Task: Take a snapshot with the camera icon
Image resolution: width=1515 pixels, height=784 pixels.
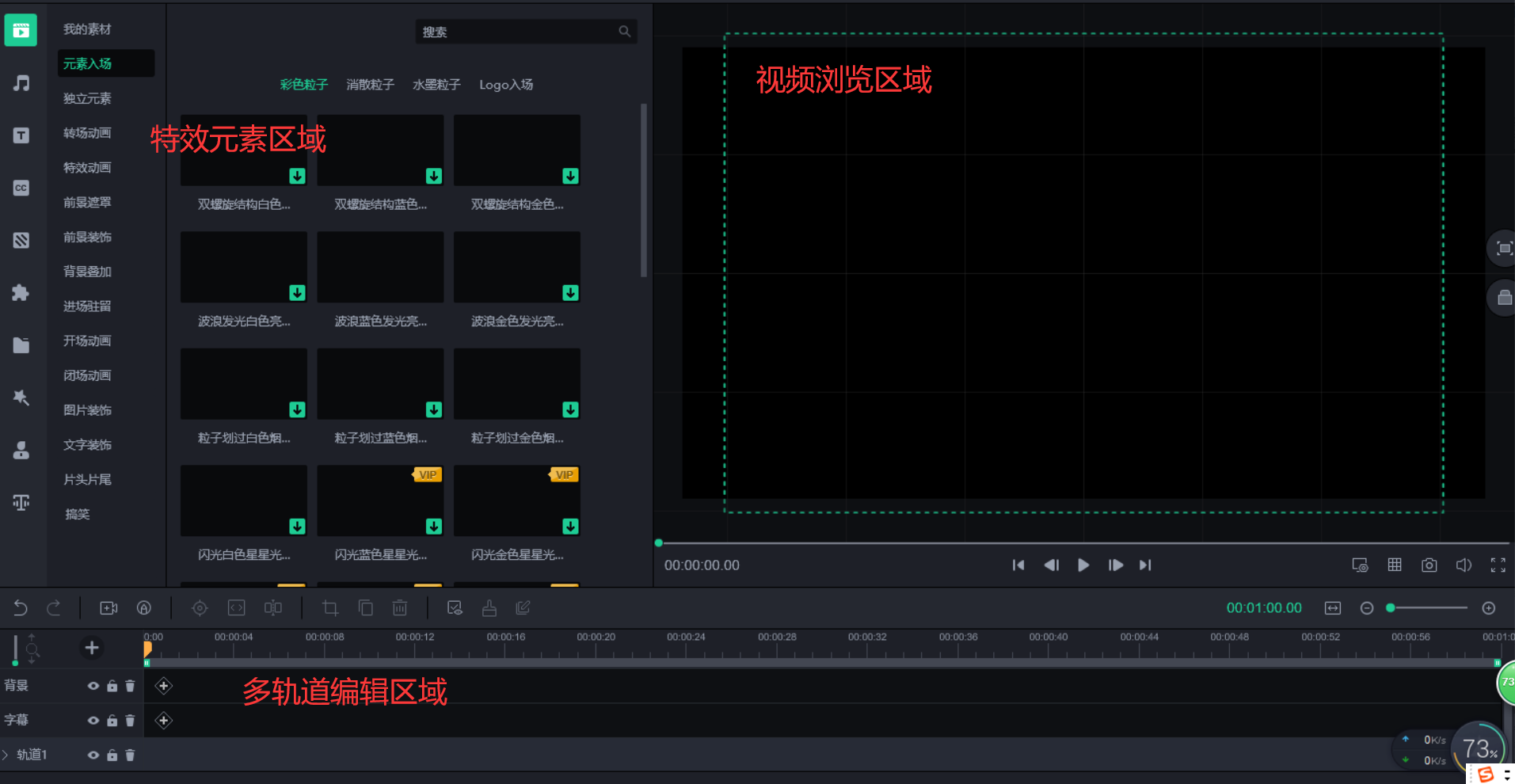Action: (1429, 565)
